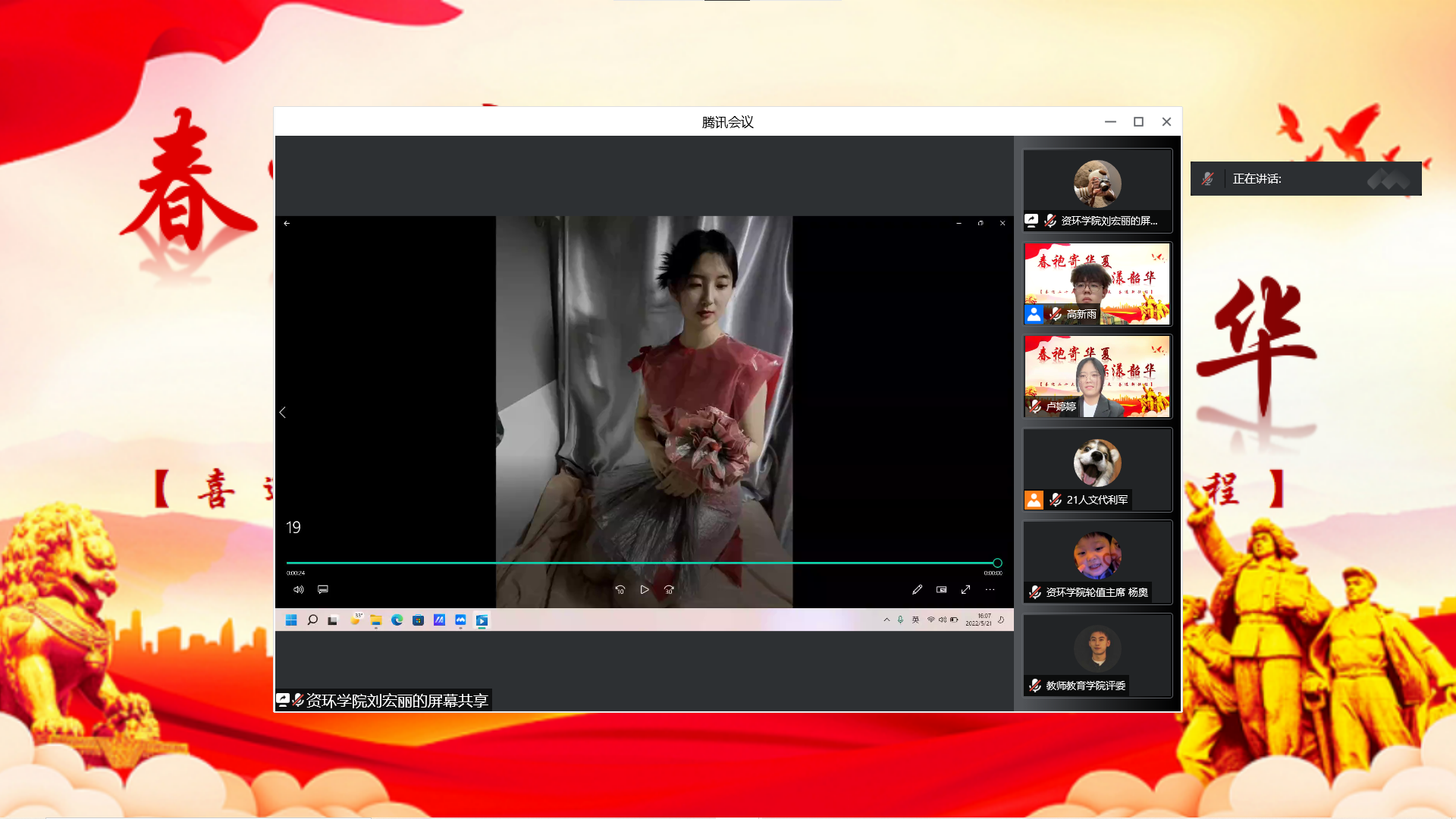Open Microsoft Edge in shared taskbar
The height and width of the screenshot is (819, 1456).
point(397,620)
